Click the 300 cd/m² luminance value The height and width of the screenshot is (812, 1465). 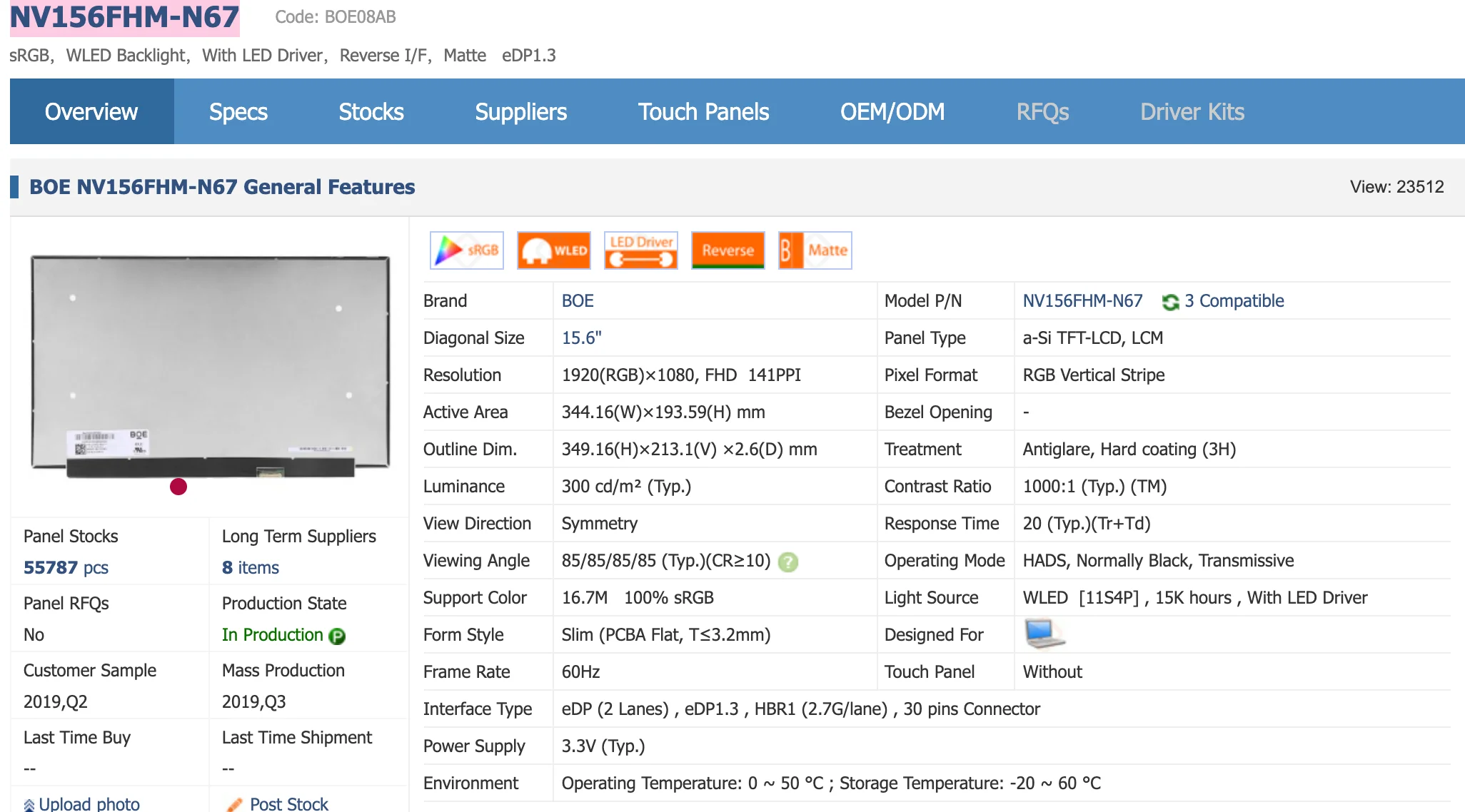coord(626,487)
